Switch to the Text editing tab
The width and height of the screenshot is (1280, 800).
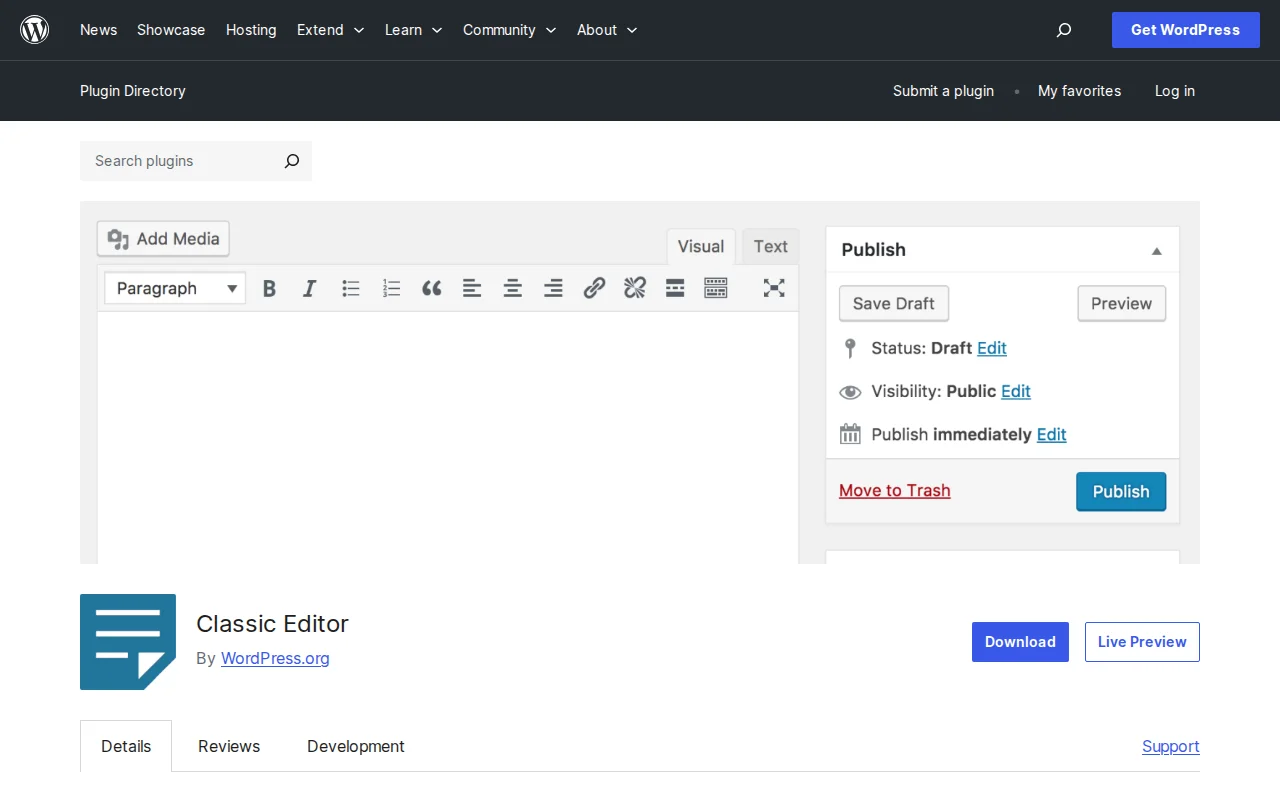[x=770, y=246]
